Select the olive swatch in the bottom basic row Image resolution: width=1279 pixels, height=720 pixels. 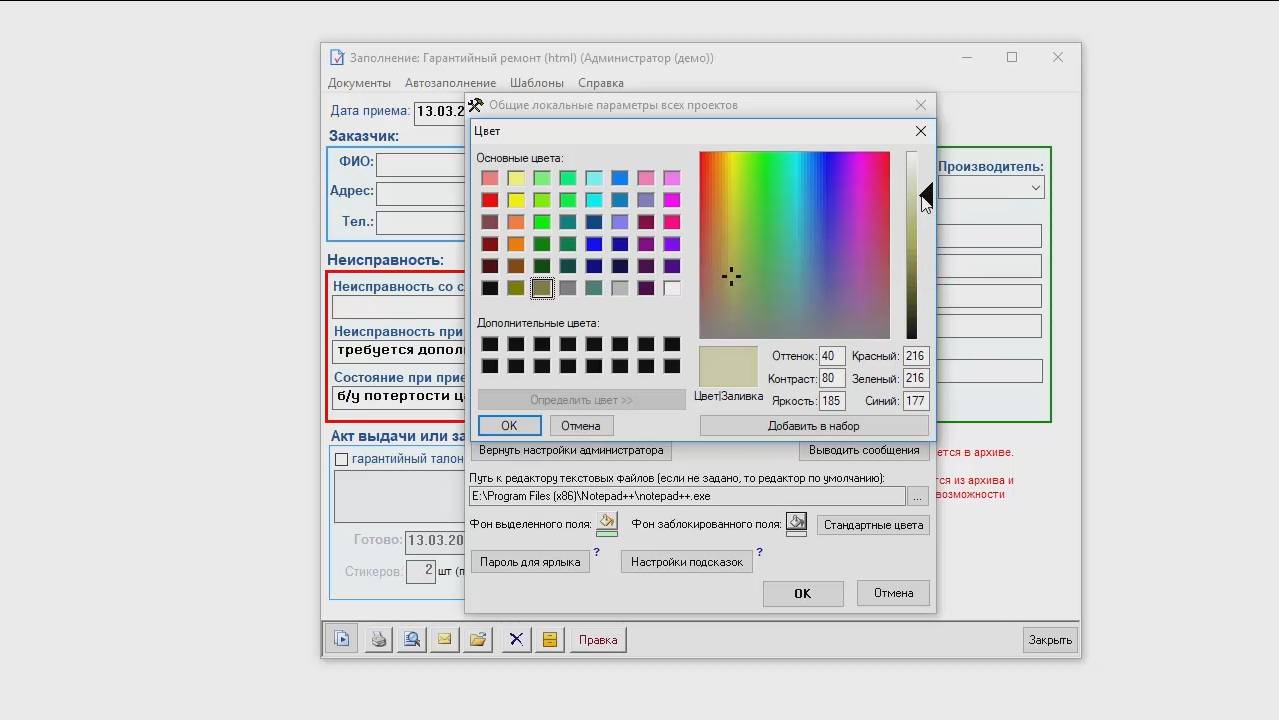(516, 288)
